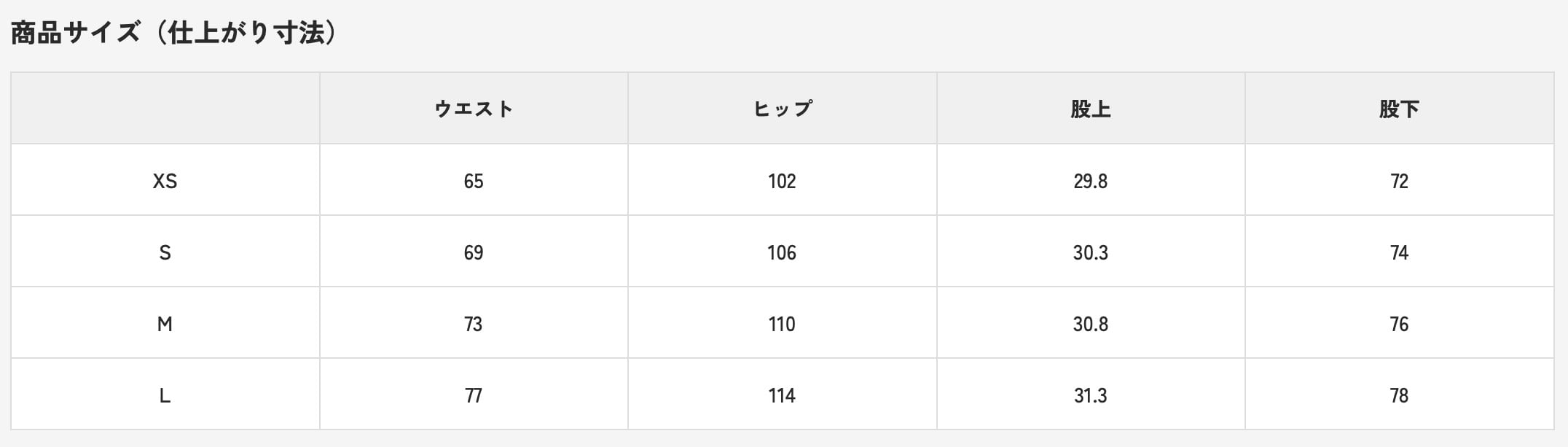1568x447 pixels.
Task: Click the S size row label
Action: point(165,252)
